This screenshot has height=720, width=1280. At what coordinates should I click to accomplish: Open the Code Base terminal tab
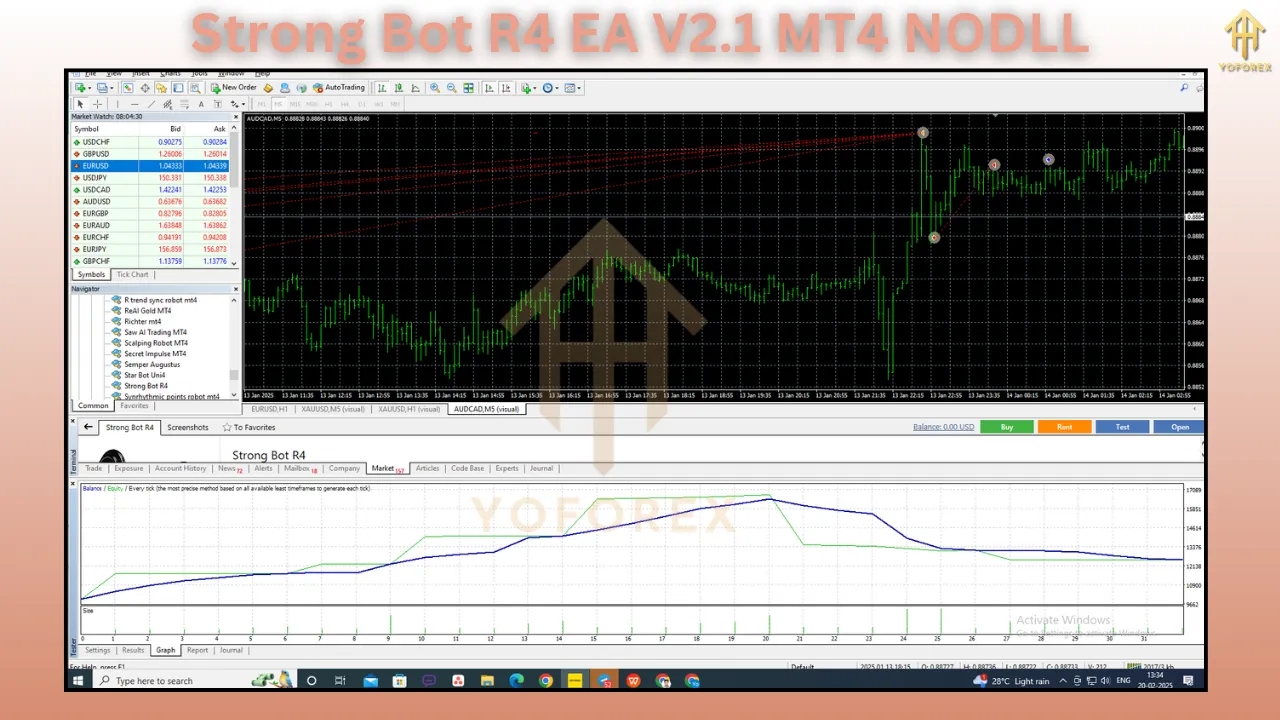click(468, 468)
